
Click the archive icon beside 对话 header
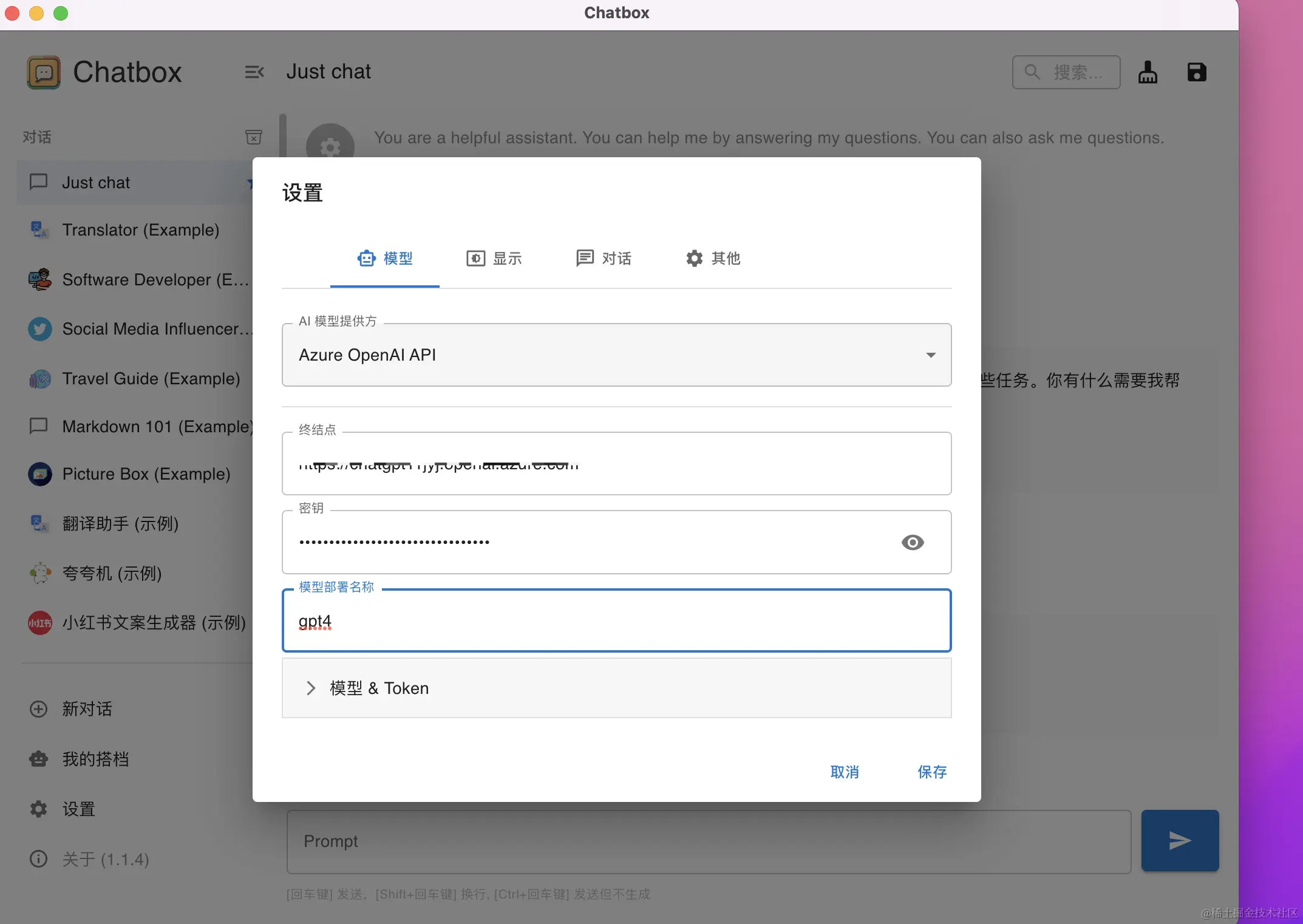[253, 137]
